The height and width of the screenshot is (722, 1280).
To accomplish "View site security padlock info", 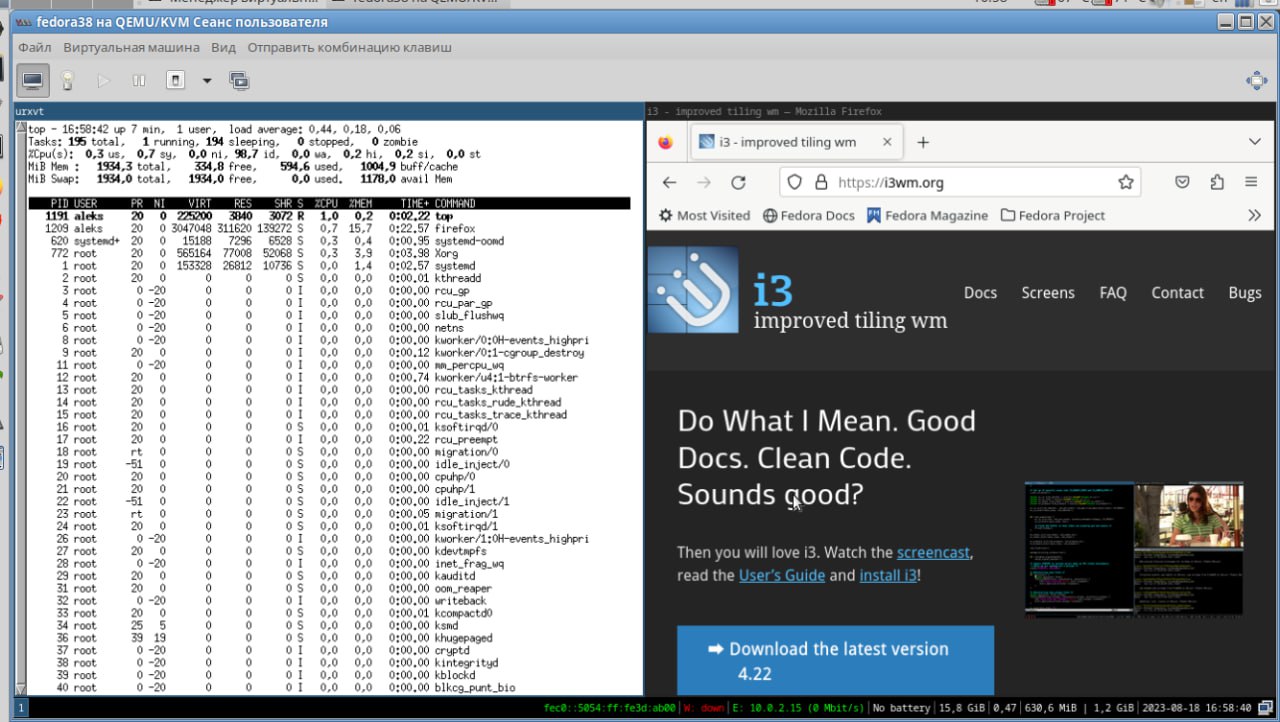I will click(821, 182).
